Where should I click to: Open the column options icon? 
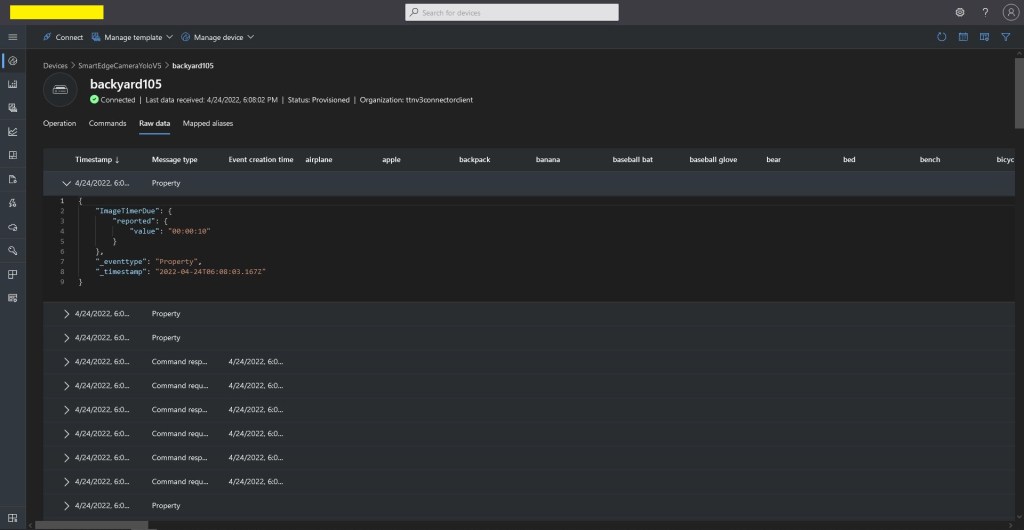984,37
